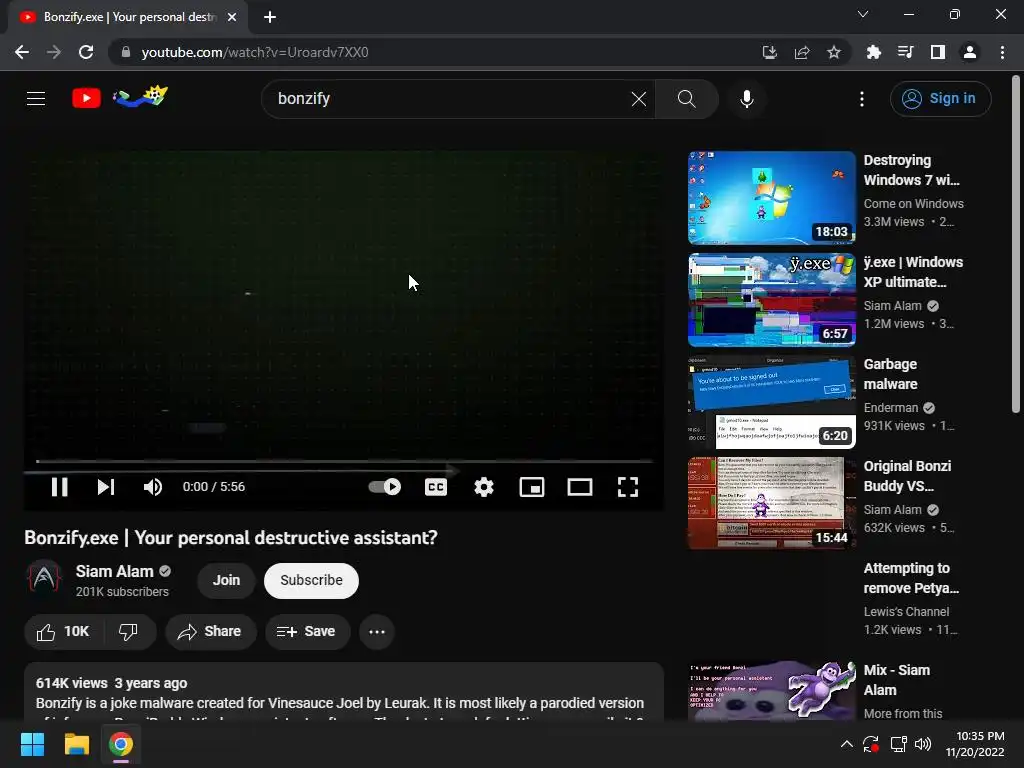Open YouTube settings three-dot menu
Viewport: 1024px width, 768px height.
pyautogui.click(x=862, y=99)
